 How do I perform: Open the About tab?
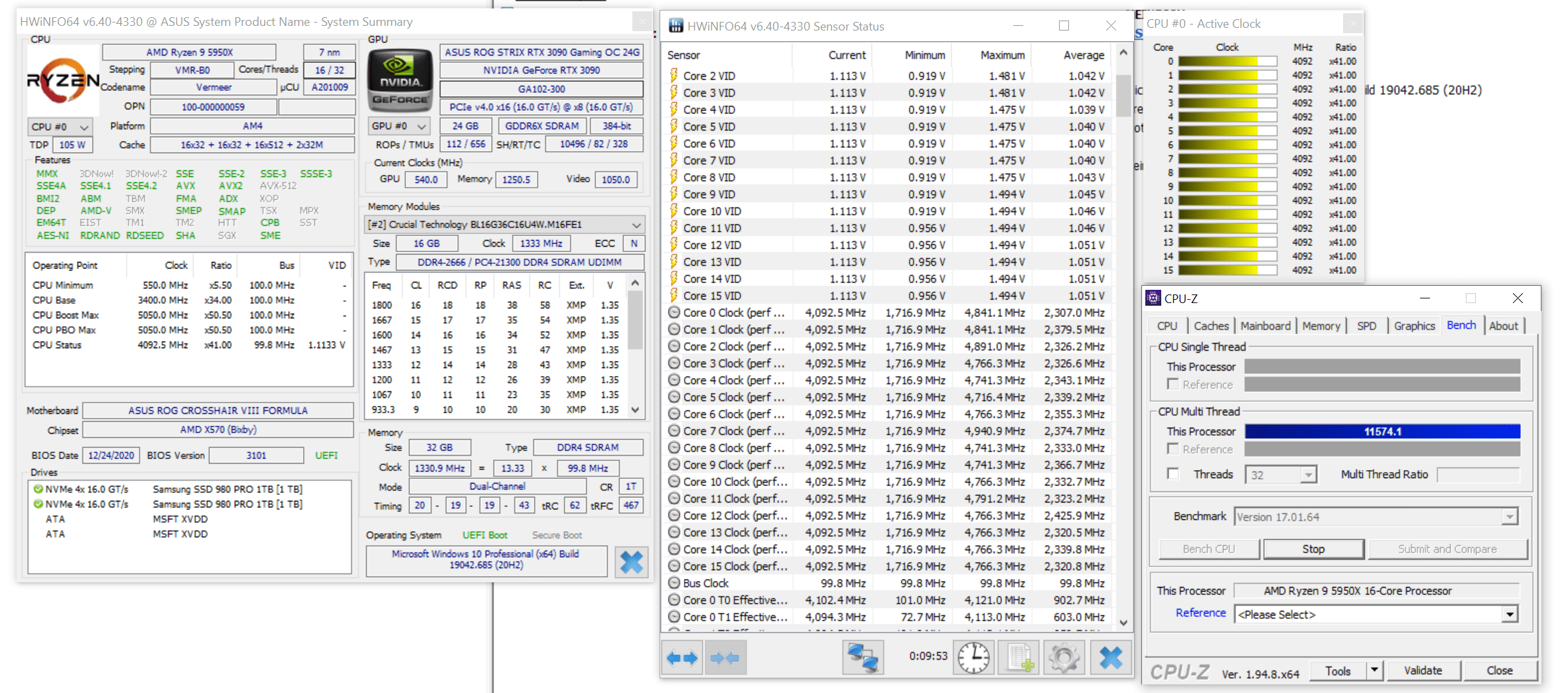pos(1503,326)
